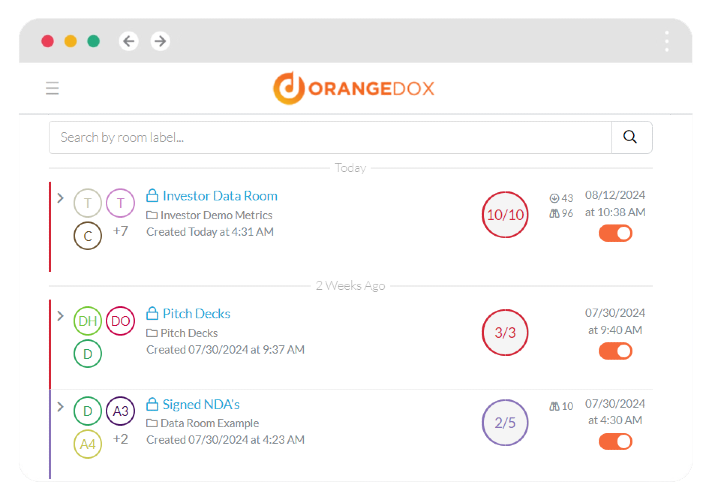
Task: Click the +7 more users indicator
Action: [120, 231]
